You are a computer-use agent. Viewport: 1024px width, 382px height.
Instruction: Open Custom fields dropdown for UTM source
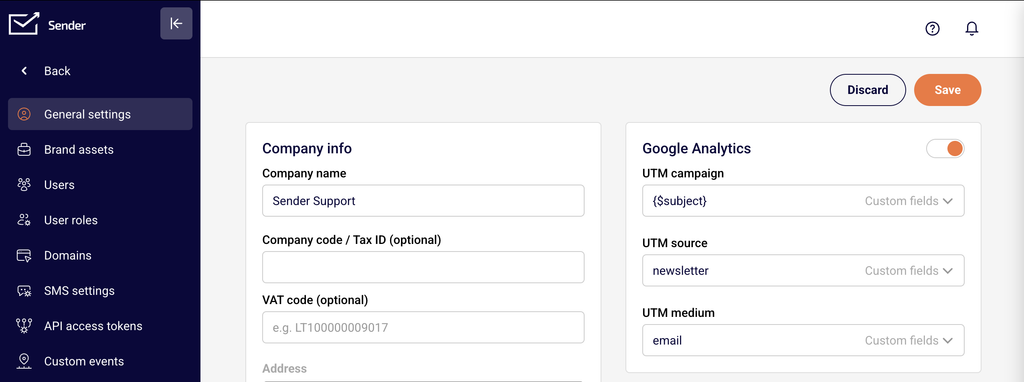point(909,270)
